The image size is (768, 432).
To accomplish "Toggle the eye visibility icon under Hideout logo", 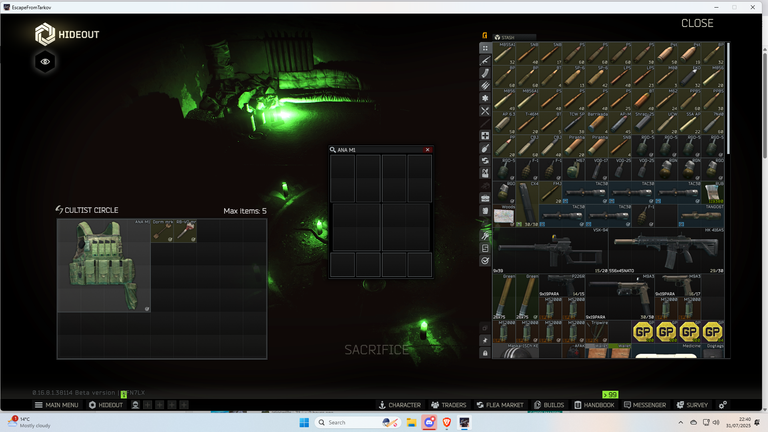I will (45, 62).
